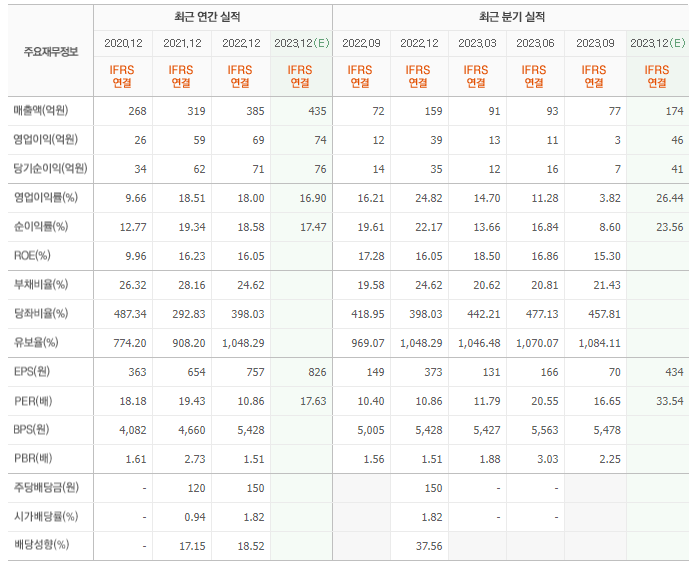
Task: Click the EPS(원) row label
Action: 32,371
